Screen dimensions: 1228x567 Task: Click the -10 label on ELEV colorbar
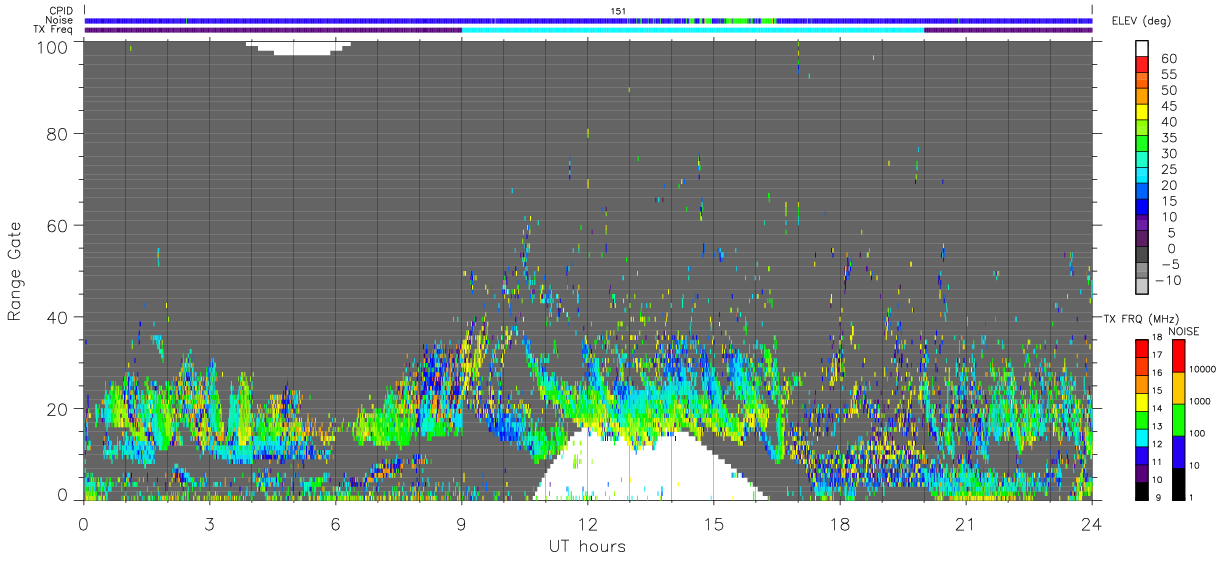[1166, 281]
